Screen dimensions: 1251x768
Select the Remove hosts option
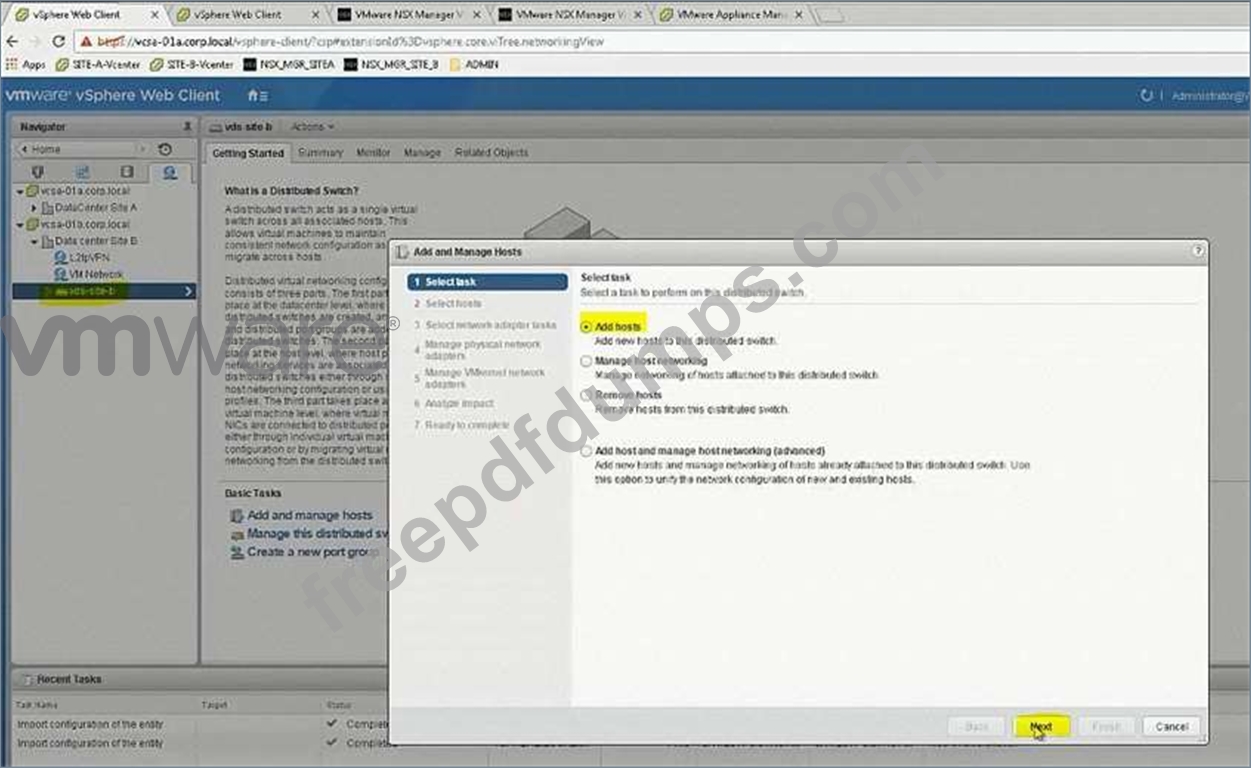(586, 395)
